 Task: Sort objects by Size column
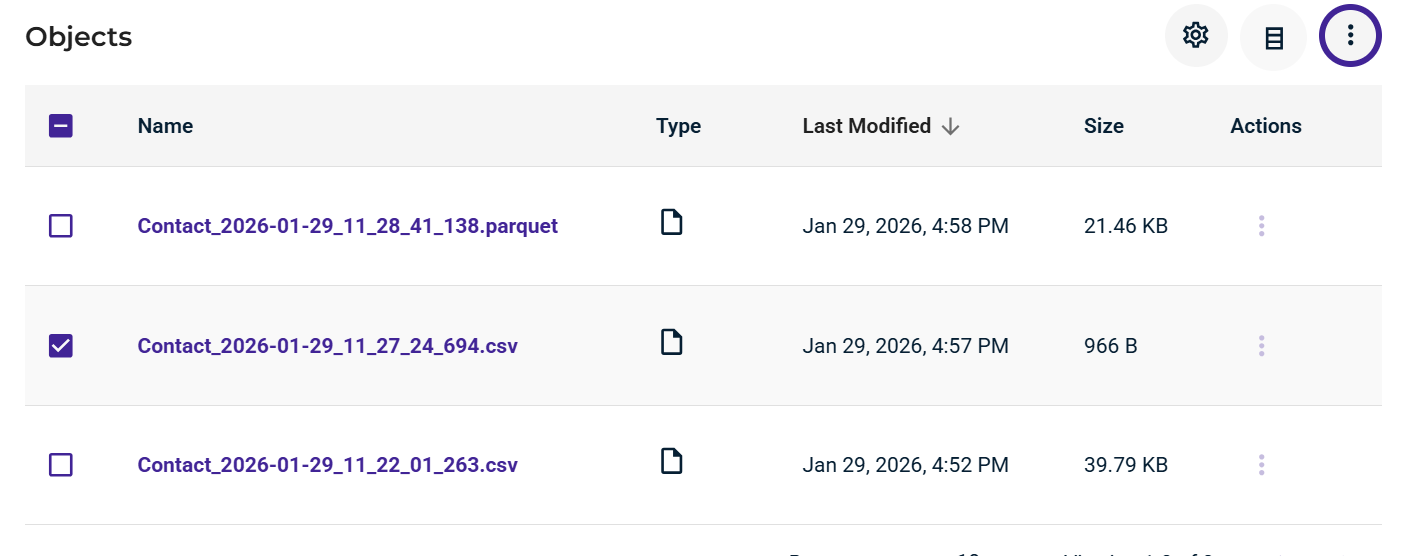tap(1103, 126)
